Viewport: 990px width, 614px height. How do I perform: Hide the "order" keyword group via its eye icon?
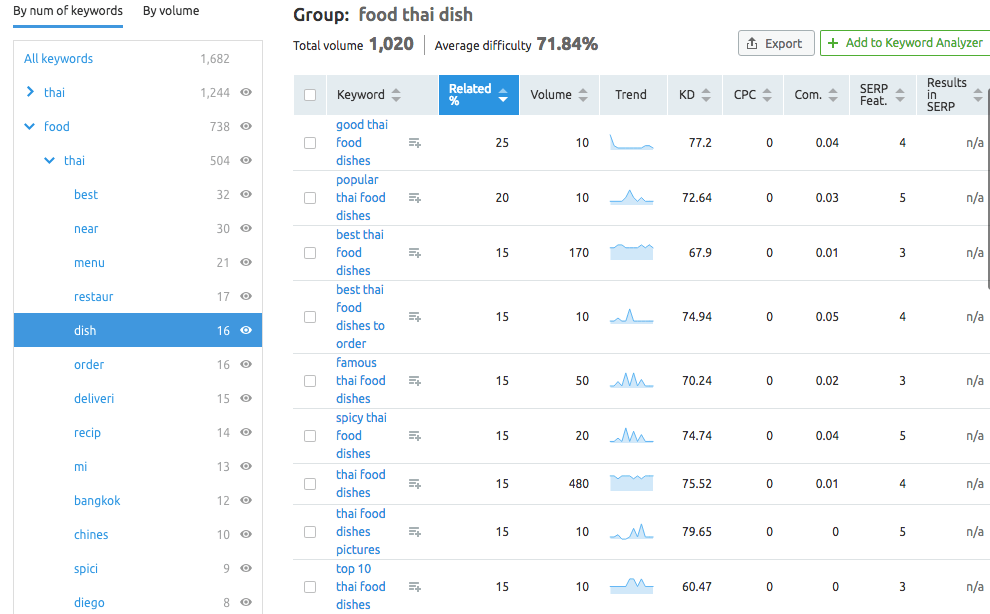point(245,364)
